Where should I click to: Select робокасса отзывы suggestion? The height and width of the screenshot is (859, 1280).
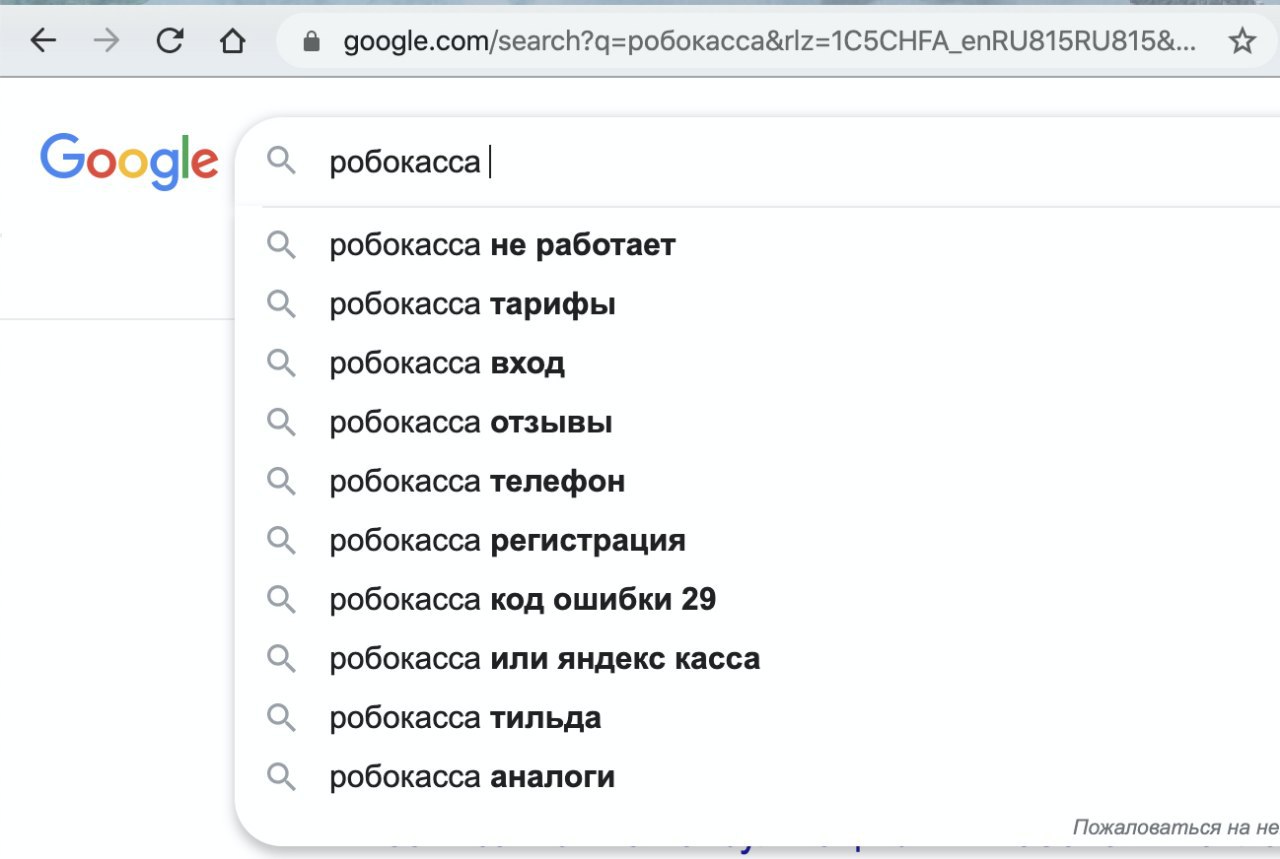[757, 423]
